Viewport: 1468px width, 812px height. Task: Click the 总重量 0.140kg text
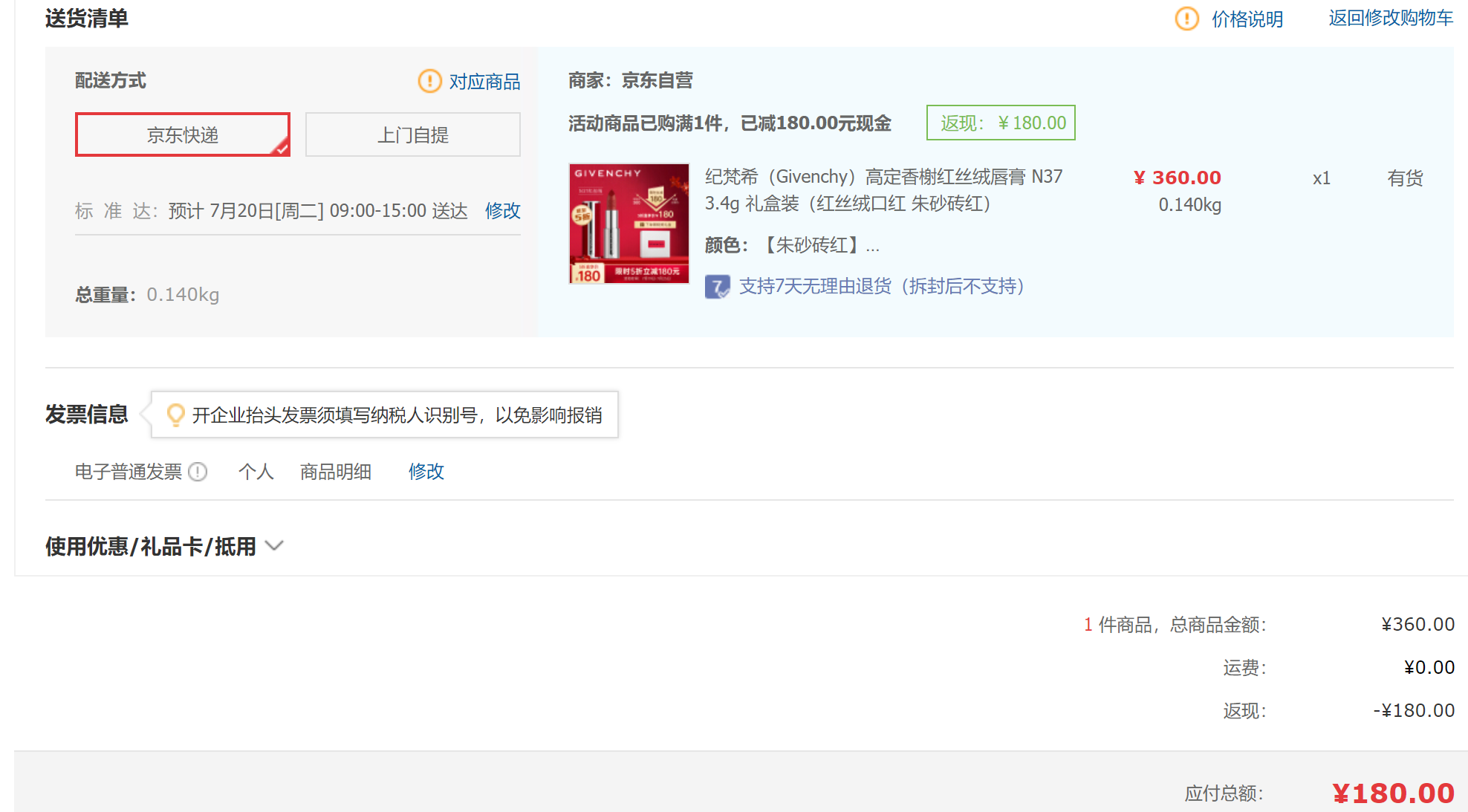147,295
